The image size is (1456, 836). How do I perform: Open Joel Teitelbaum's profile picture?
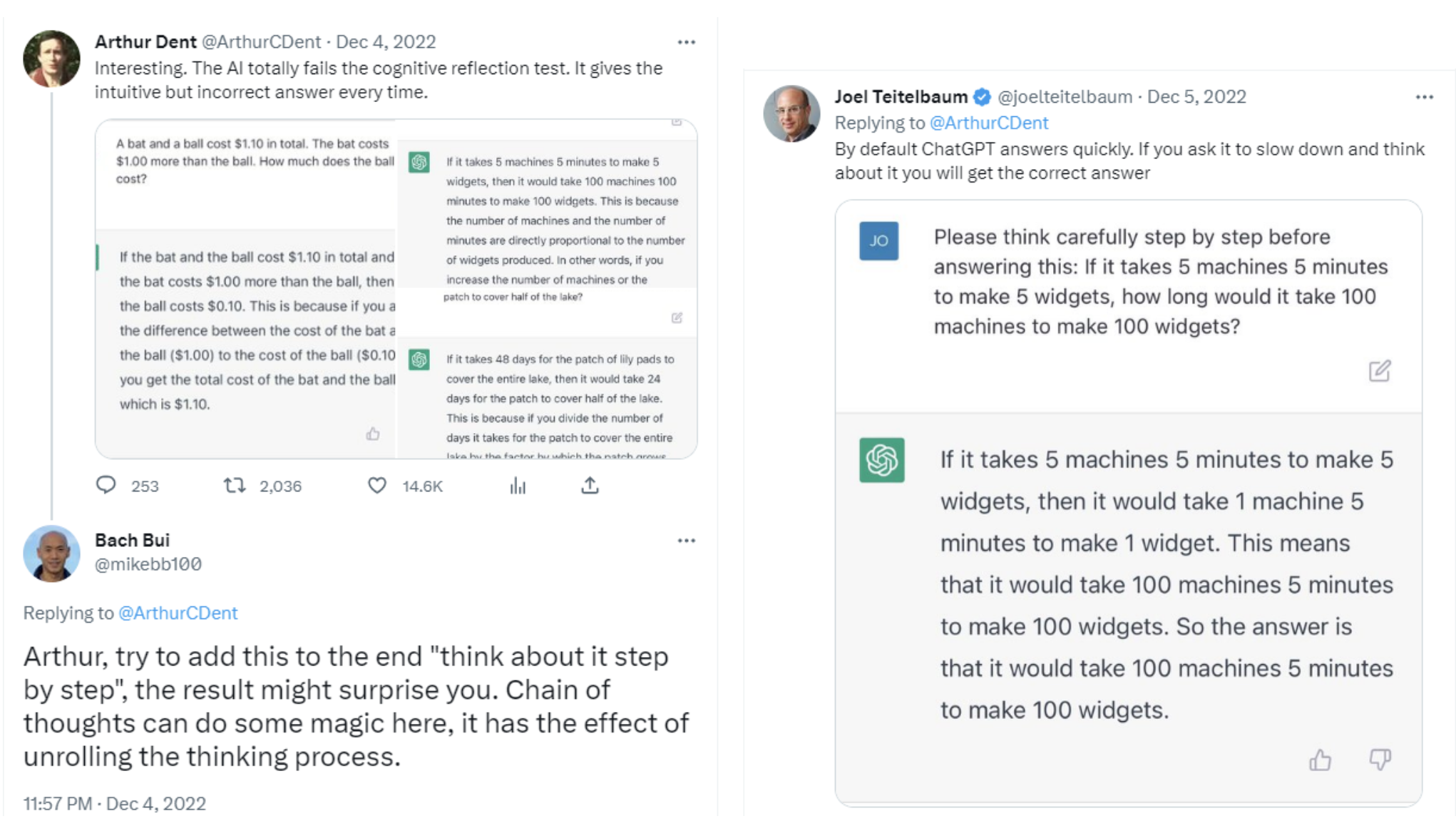tap(791, 113)
